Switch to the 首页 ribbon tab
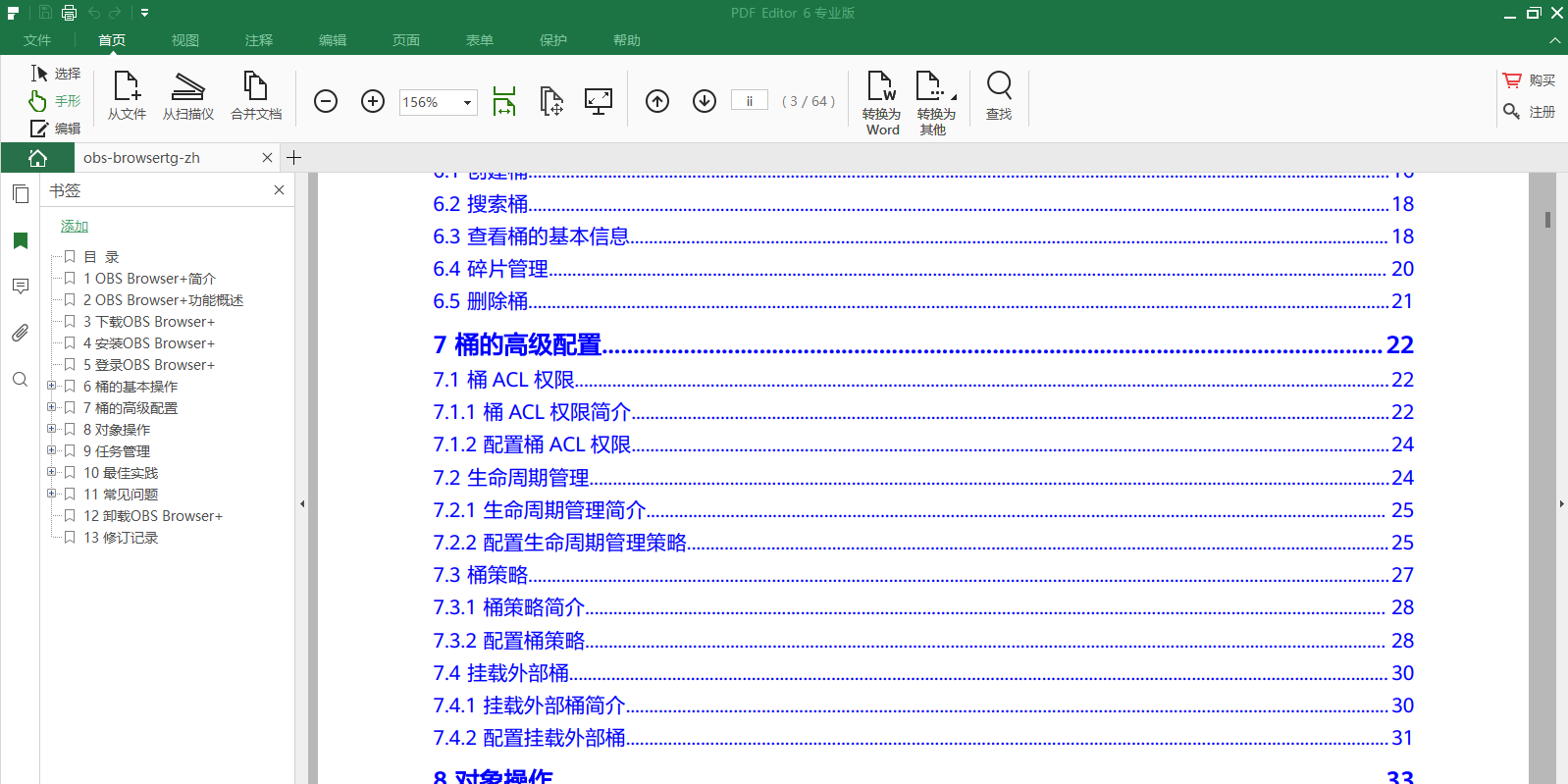1568x784 pixels. coord(112,40)
